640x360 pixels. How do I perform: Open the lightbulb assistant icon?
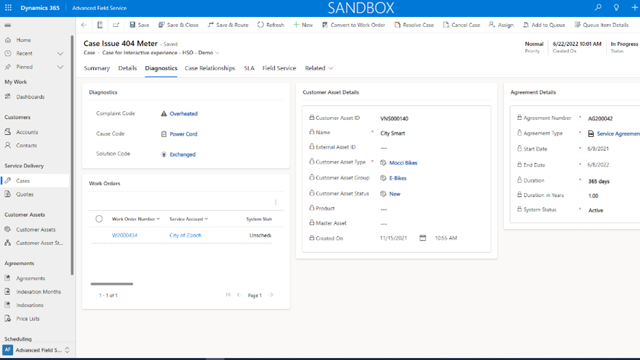616,7
